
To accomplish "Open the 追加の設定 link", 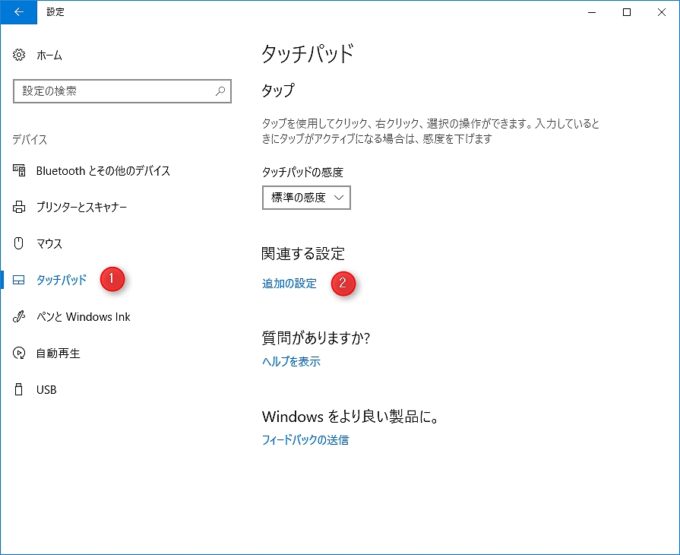I will coord(289,284).
